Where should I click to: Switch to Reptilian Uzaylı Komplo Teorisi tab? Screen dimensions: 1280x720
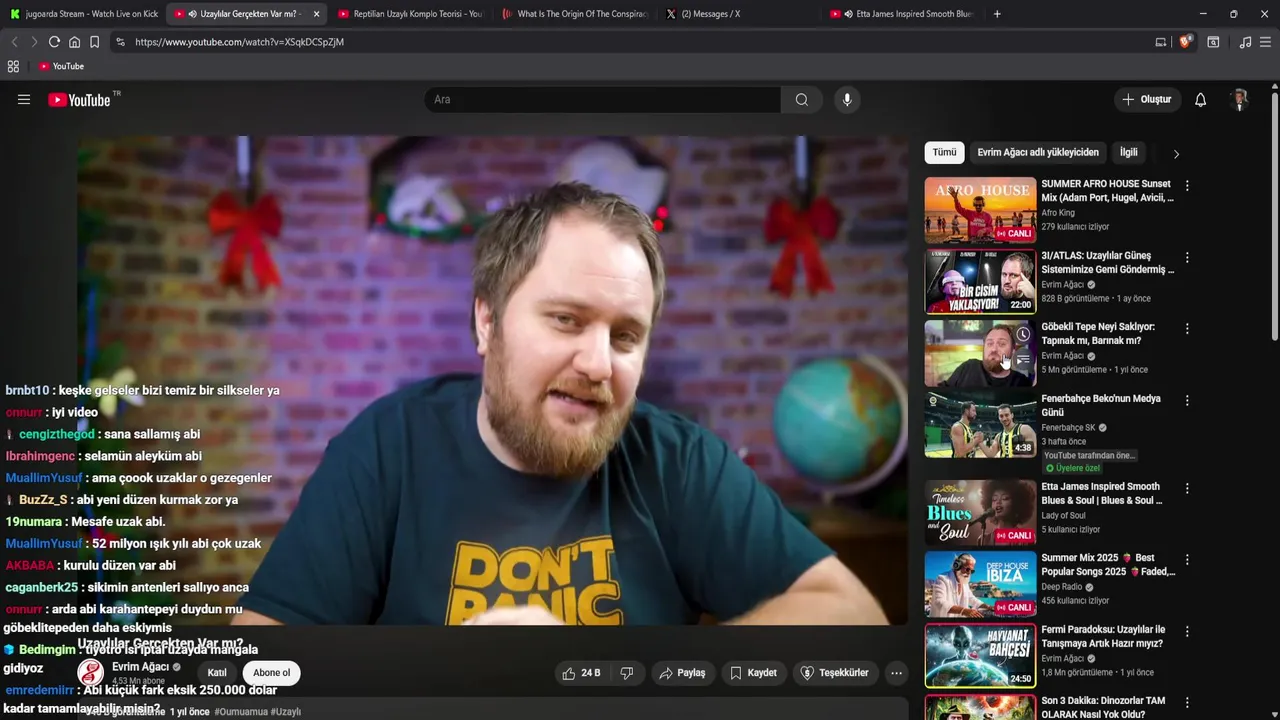point(410,14)
